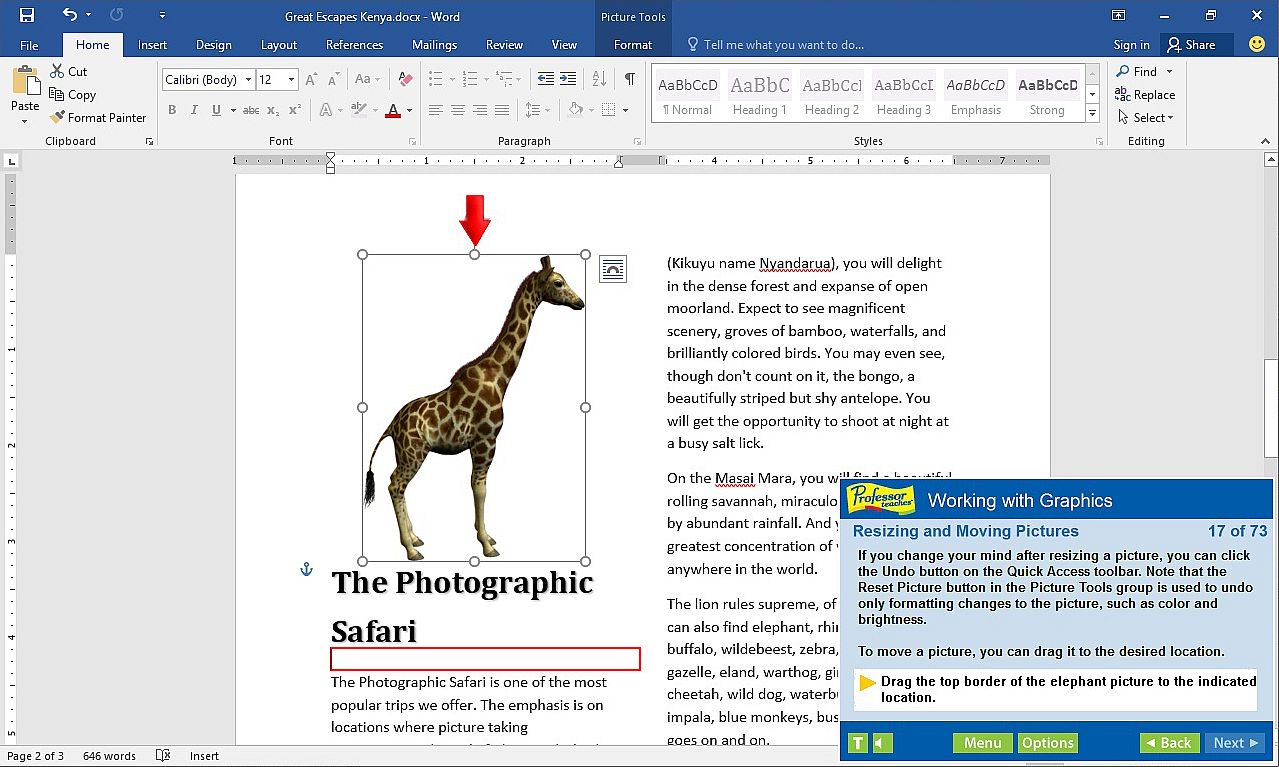Click the Options button in tutorial panel

[x=1047, y=743]
